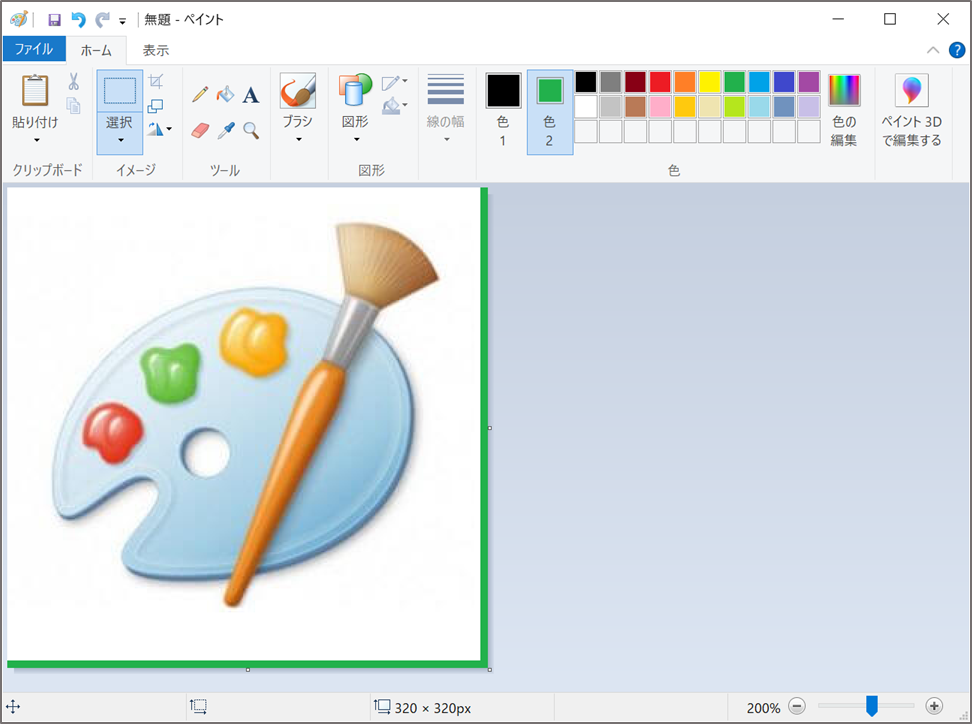Click the 選択 rectangle selection icon
Viewport: 972px width, 724px height.
pos(120,90)
